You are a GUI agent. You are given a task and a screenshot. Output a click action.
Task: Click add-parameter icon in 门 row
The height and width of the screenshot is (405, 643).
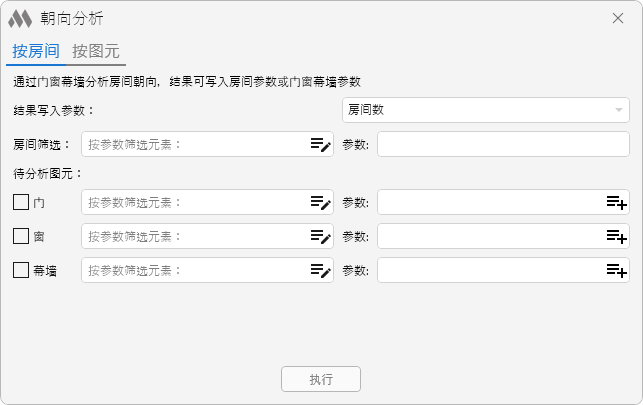pos(617,202)
